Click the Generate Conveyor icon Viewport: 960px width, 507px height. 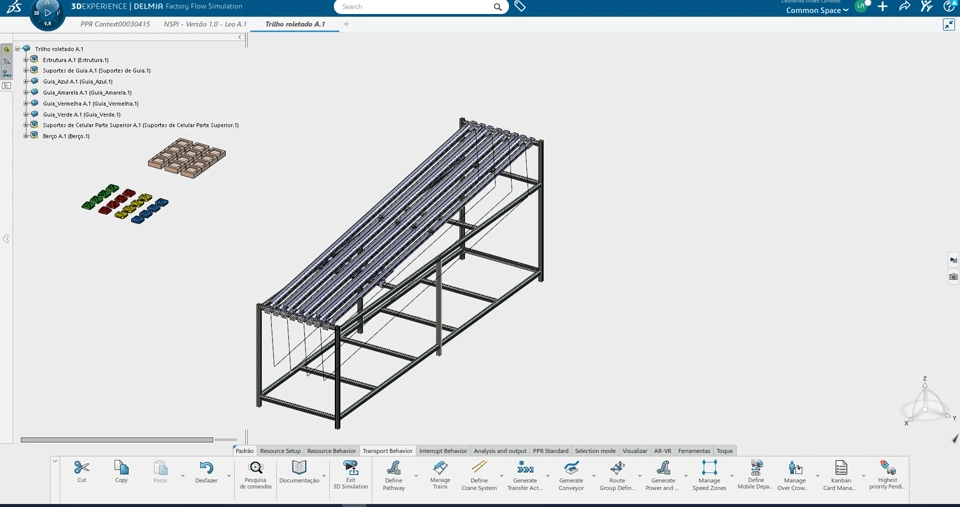[571, 469]
